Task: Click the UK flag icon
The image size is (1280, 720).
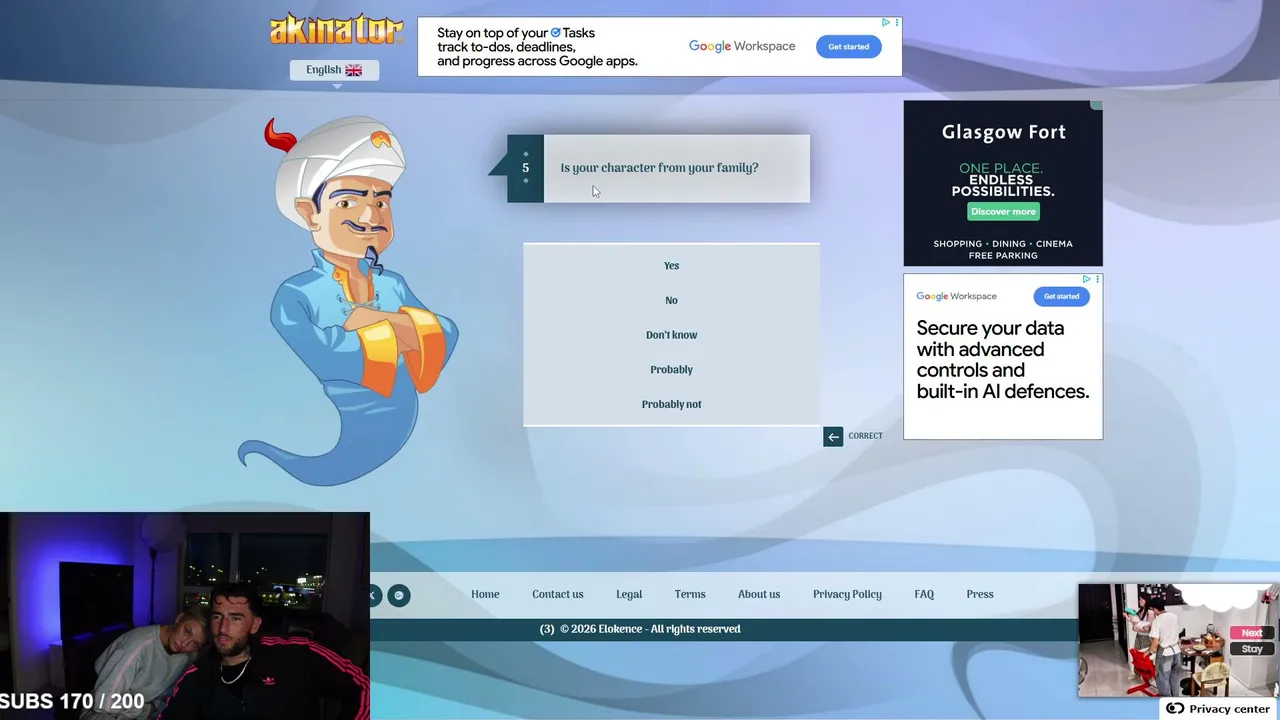Action: point(354,70)
